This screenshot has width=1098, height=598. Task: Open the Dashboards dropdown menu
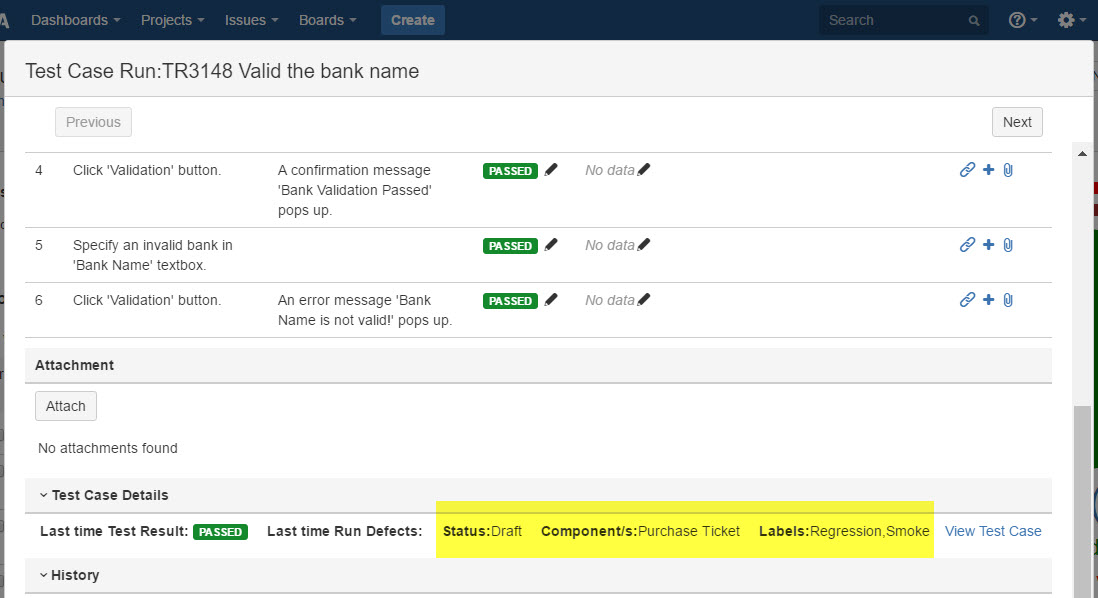[x=75, y=20]
